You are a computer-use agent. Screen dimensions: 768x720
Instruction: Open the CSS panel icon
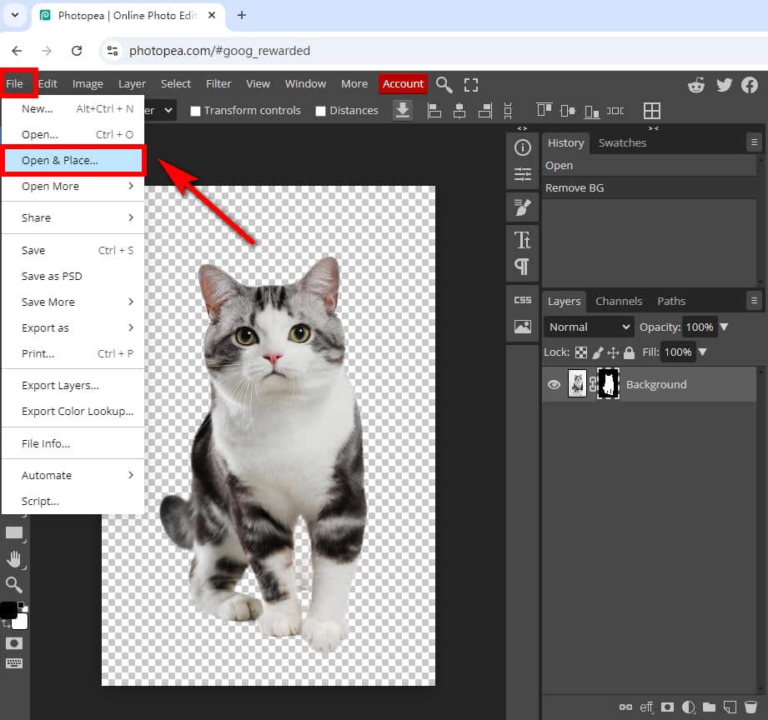[522, 300]
